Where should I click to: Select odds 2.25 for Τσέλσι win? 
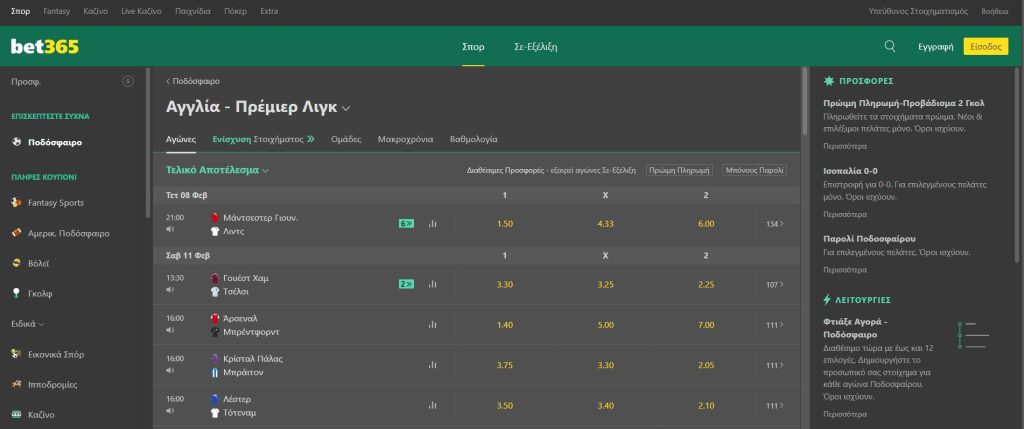706,284
